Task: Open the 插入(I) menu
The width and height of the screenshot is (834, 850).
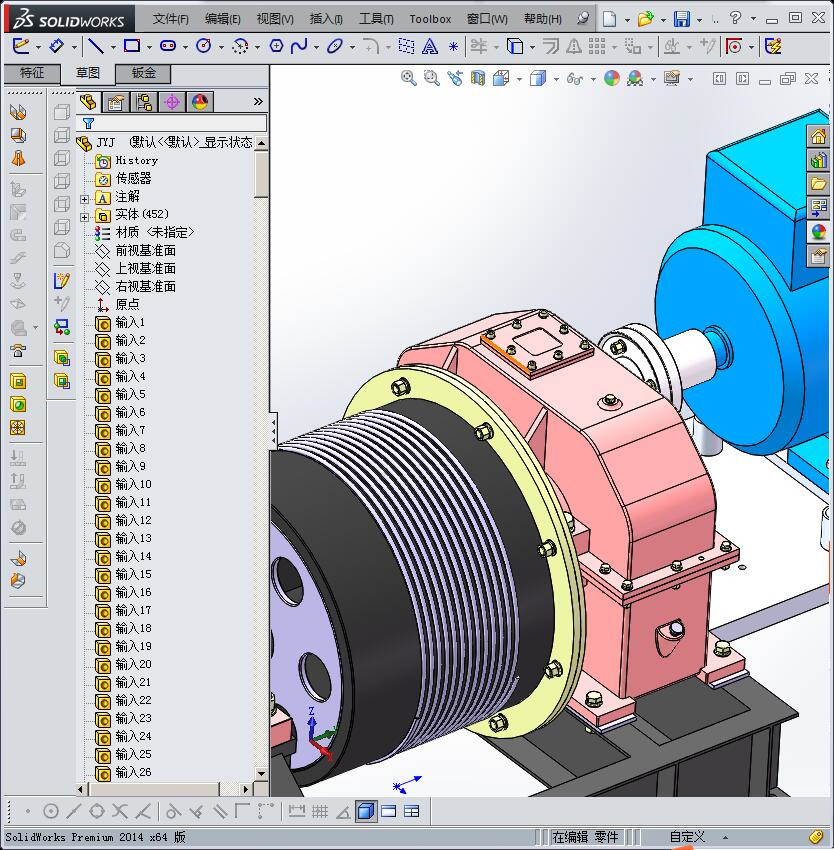Action: pyautogui.click(x=326, y=19)
